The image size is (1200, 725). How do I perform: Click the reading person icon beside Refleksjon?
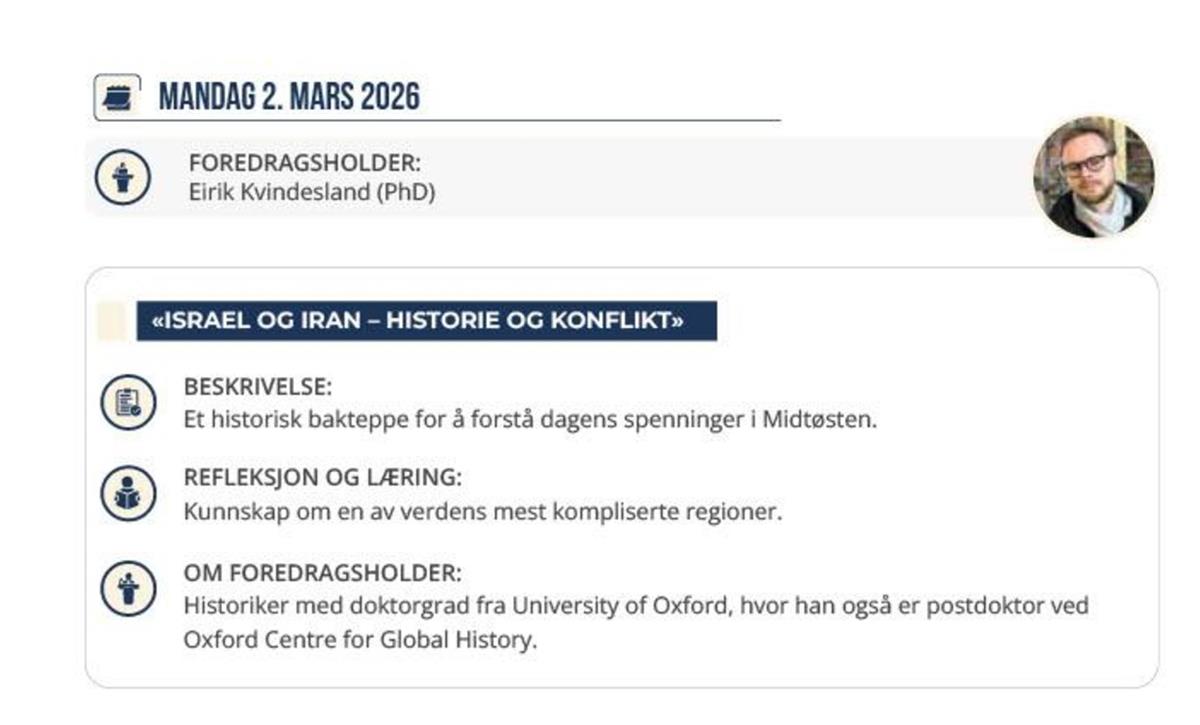click(128, 493)
